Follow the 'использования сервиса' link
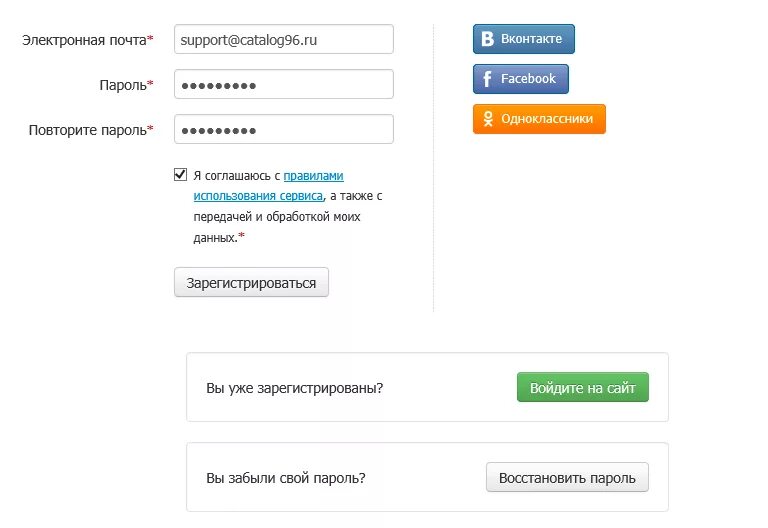The image size is (768, 528). (x=258, y=196)
